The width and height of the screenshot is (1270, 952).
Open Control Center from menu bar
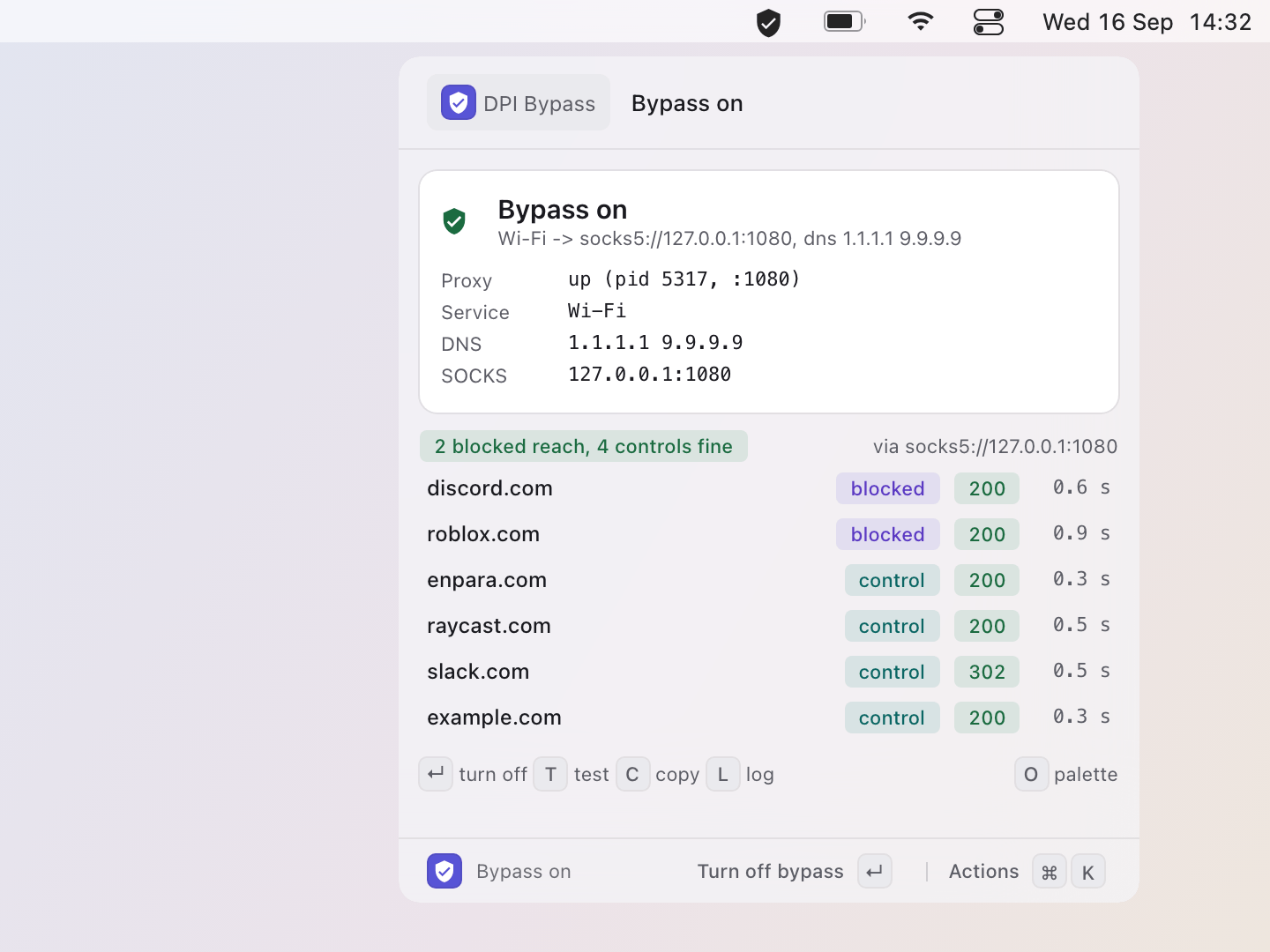pyautogui.click(x=989, y=22)
